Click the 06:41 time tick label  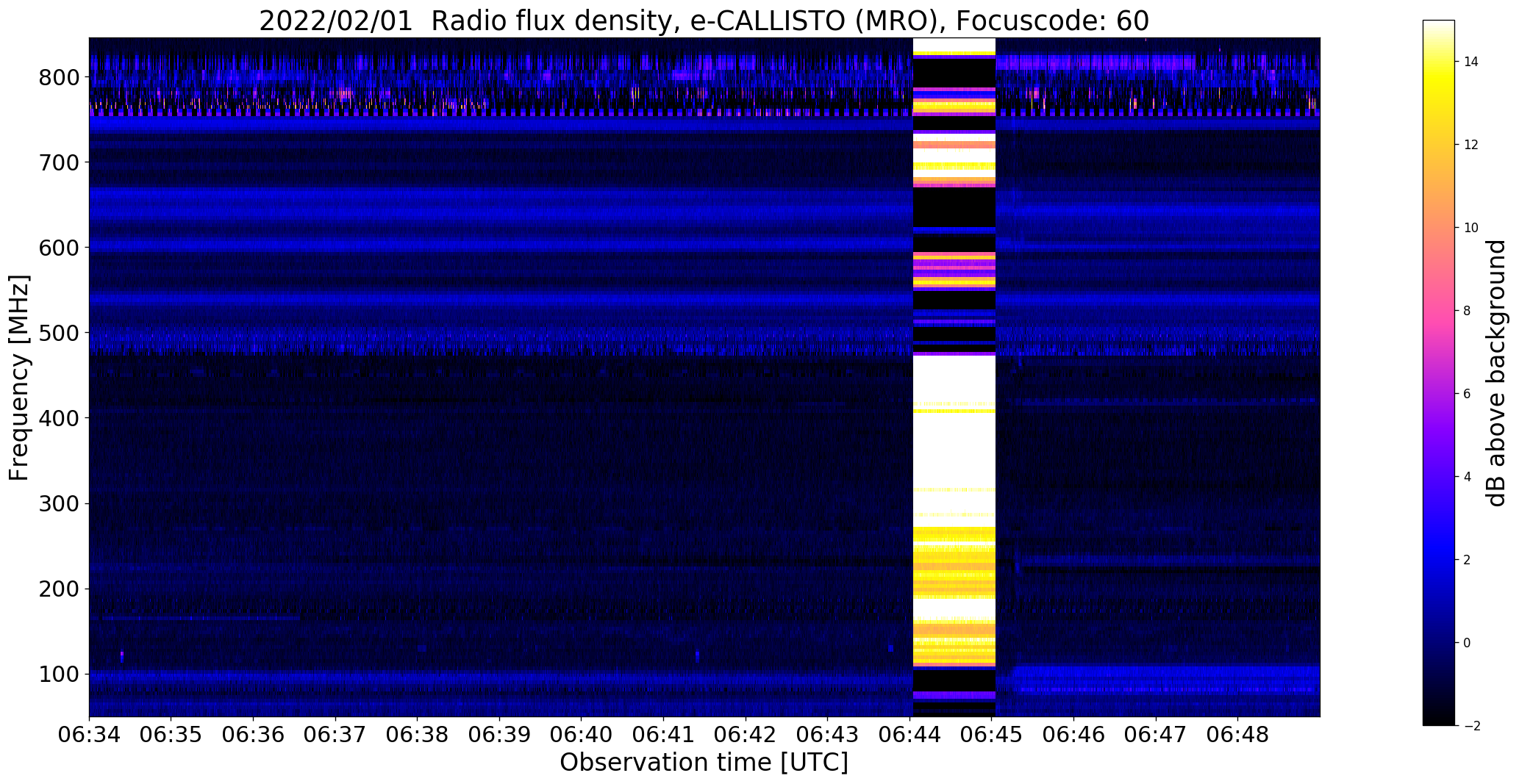click(x=664, y=735)
